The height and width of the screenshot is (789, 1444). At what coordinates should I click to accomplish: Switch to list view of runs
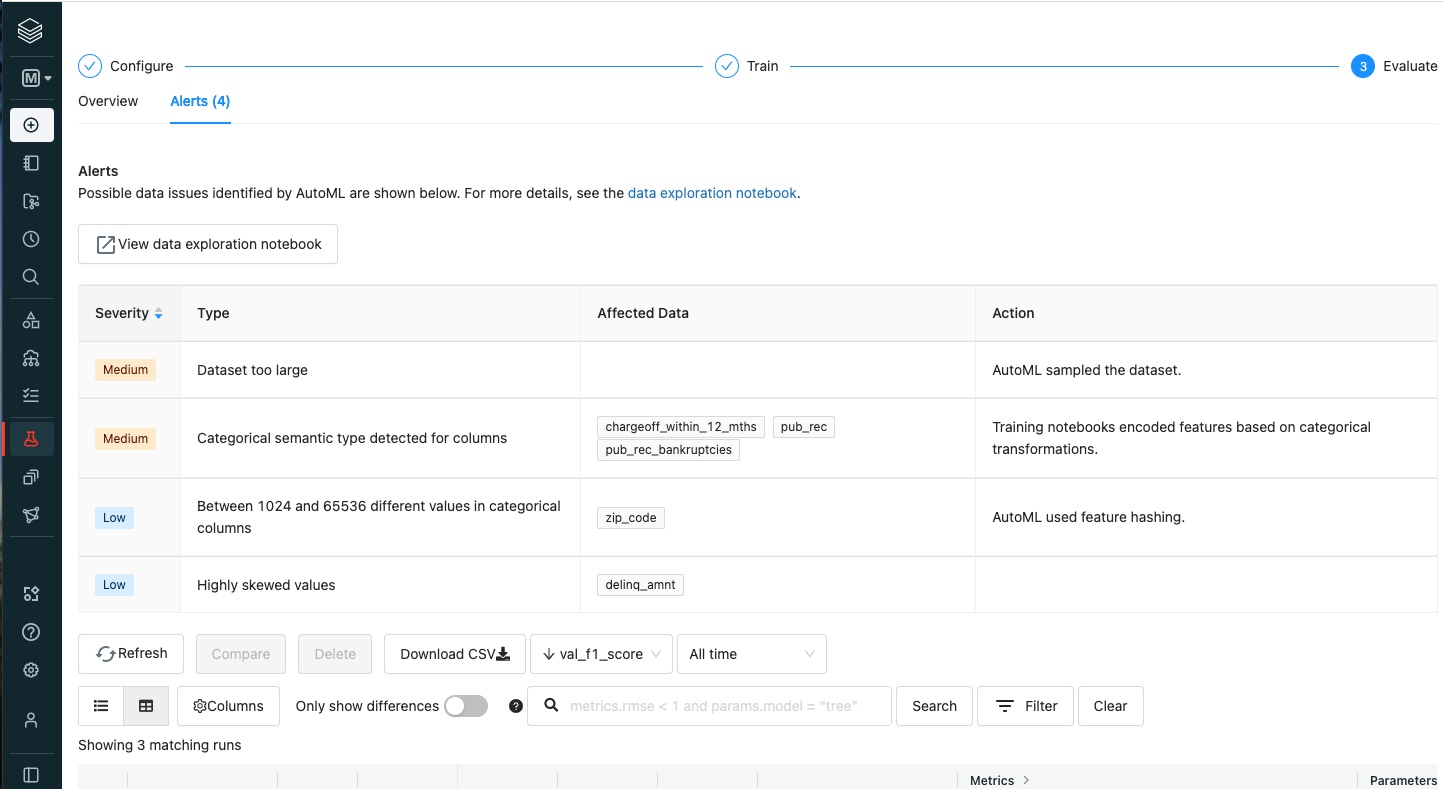coord(101,706)
